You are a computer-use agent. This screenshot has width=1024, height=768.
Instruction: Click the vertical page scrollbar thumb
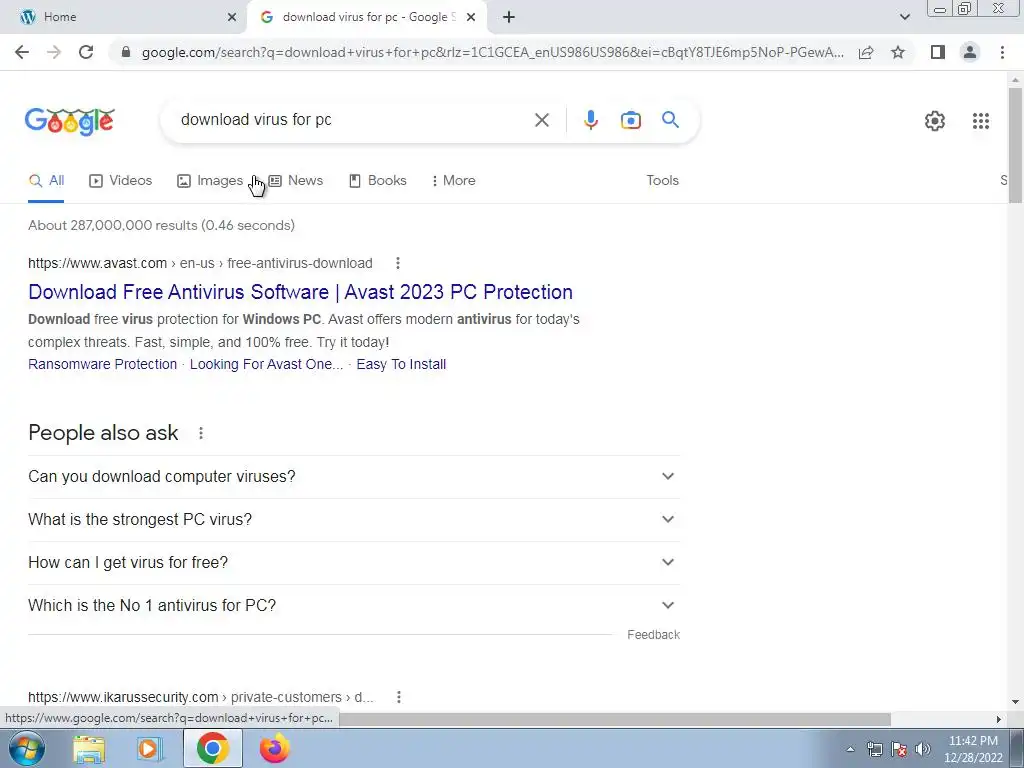(1015, 145)
